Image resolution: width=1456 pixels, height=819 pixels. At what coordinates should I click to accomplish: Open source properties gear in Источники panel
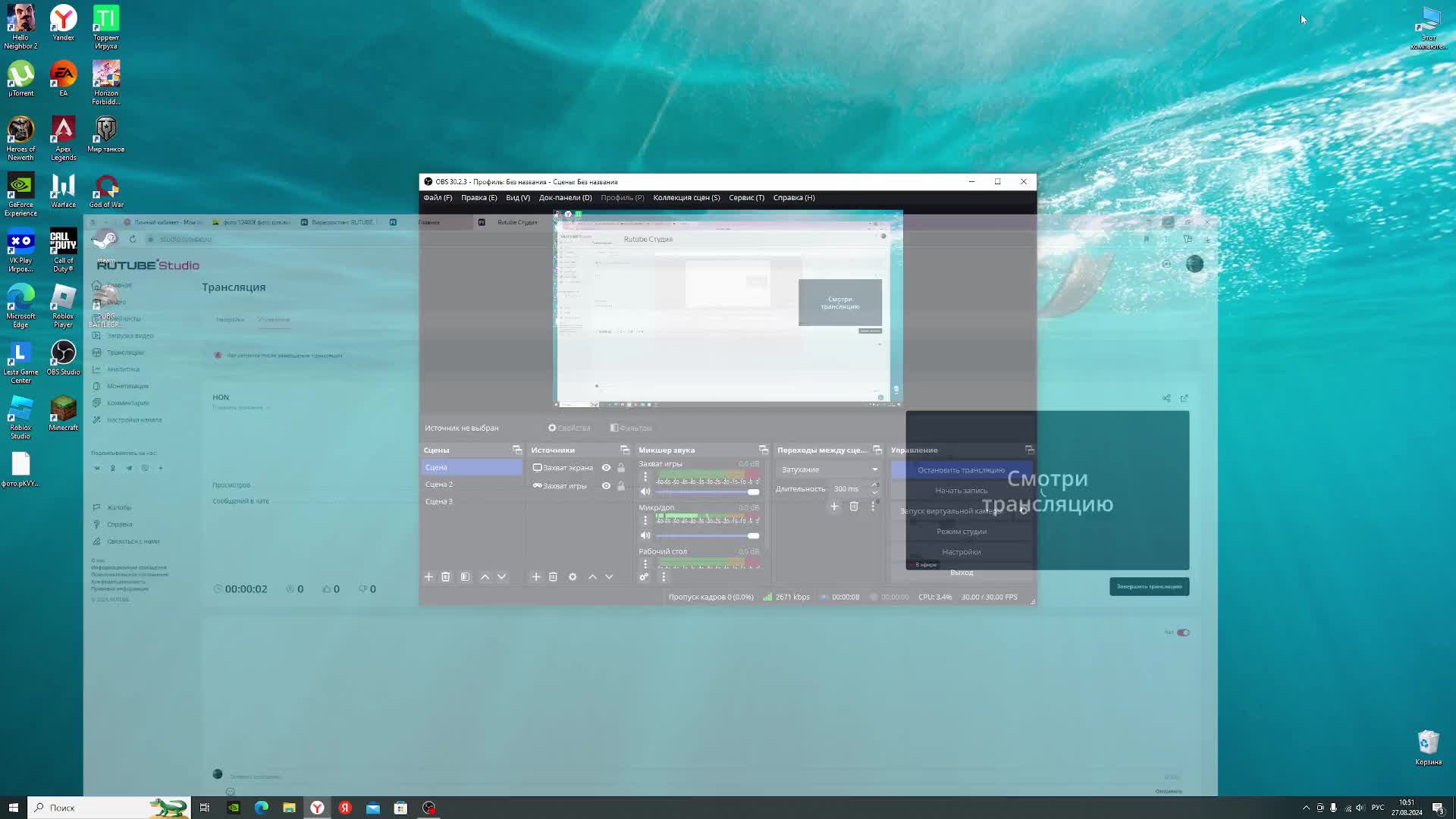573,577
